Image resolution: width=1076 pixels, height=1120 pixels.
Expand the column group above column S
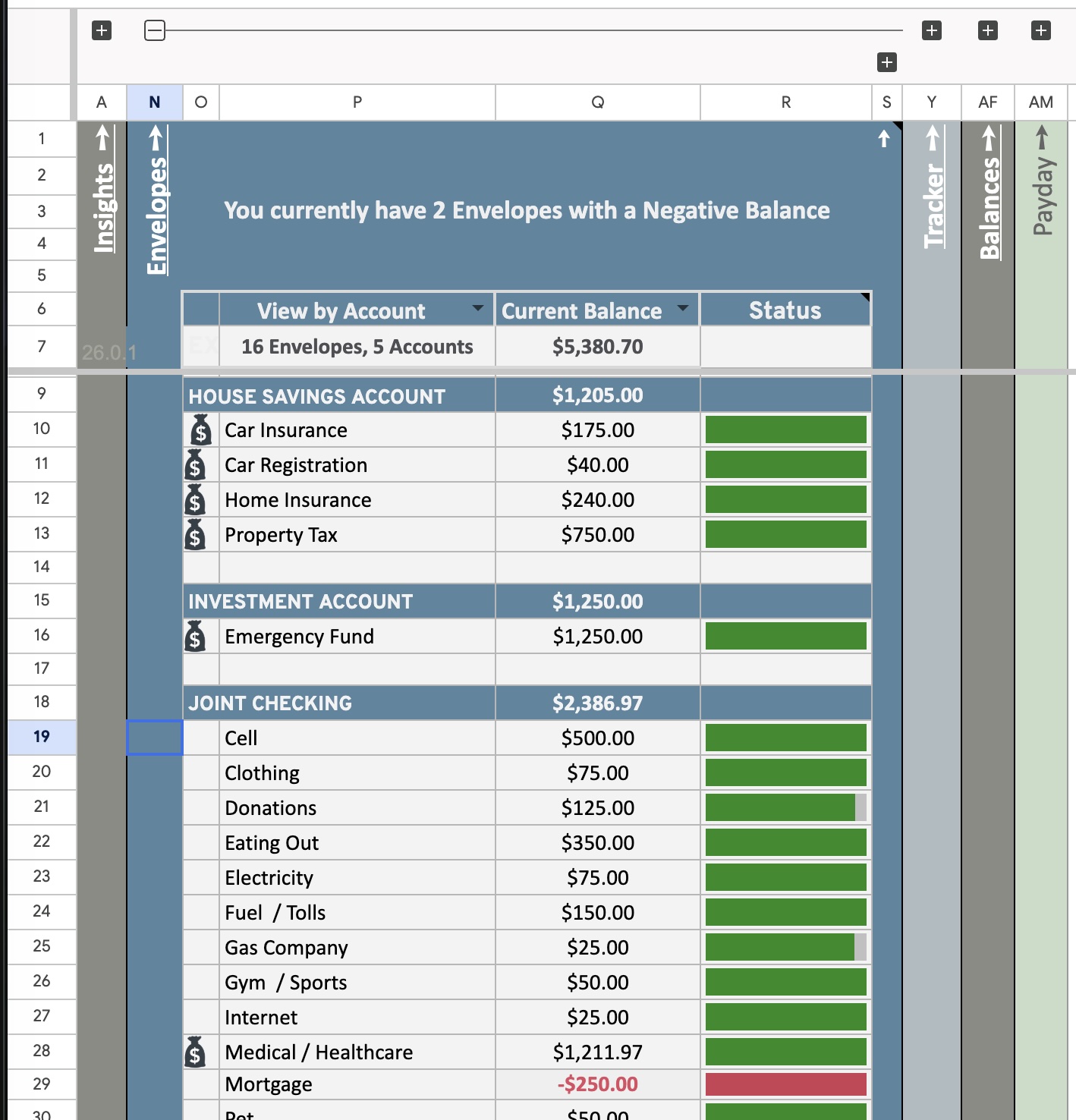click(887, 62)
